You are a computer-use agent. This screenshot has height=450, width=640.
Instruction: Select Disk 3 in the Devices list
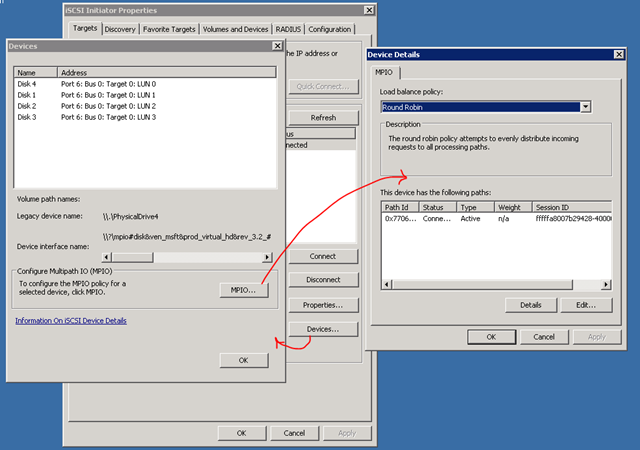point(27,117)
